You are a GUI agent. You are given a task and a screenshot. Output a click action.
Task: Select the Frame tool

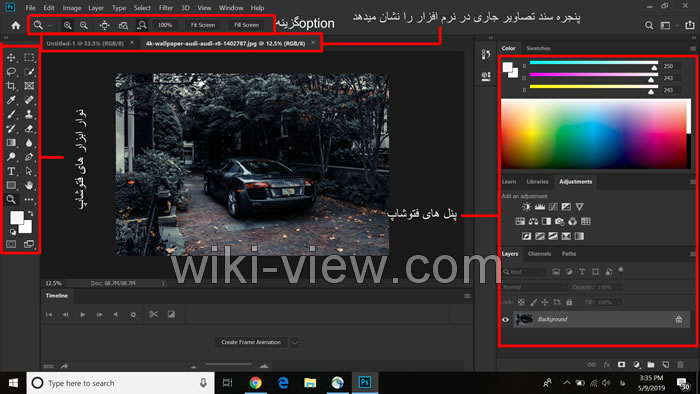click(x=29, y=86)
